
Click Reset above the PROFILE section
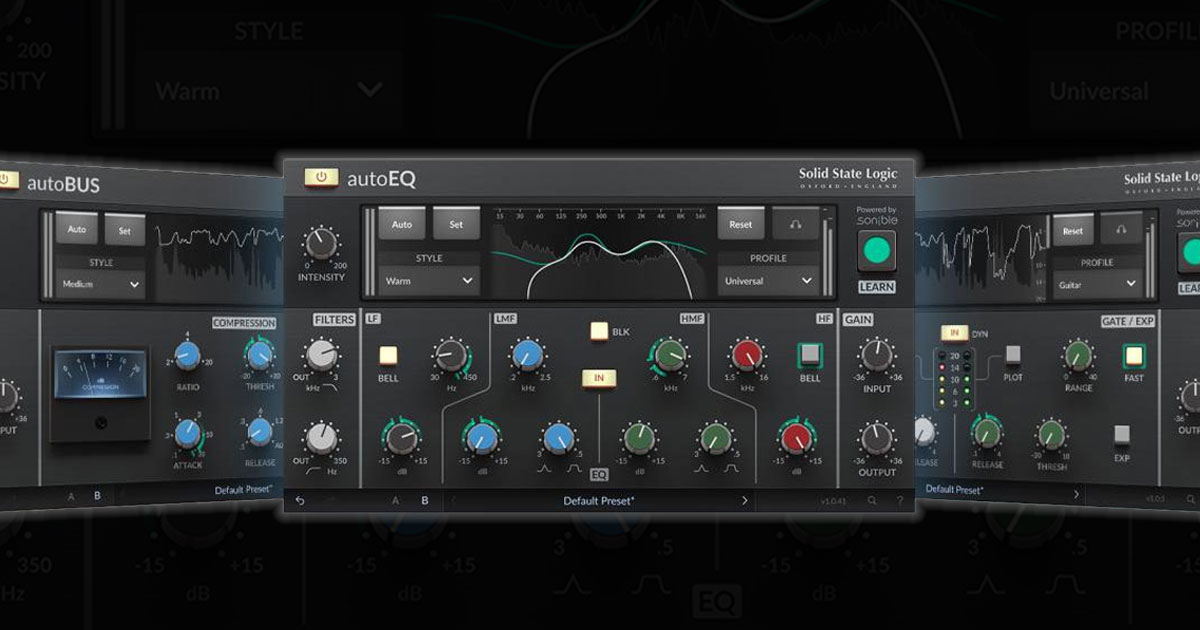tap(741, 224)
